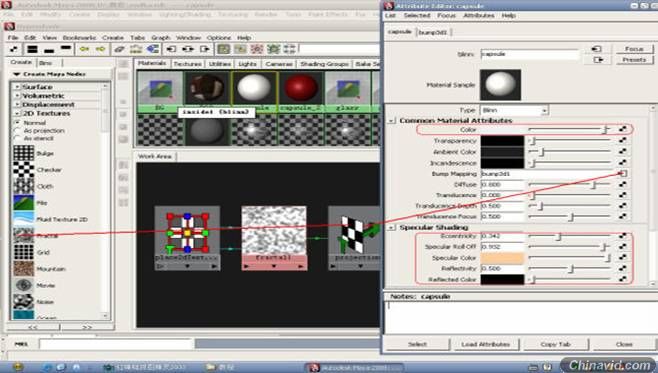Select the Bulge texture icon
This screenshot has width=658, height=373.
(24, 153)
